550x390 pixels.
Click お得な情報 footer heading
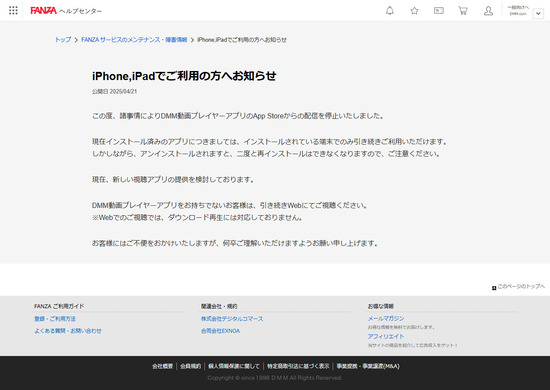point(381,306)
